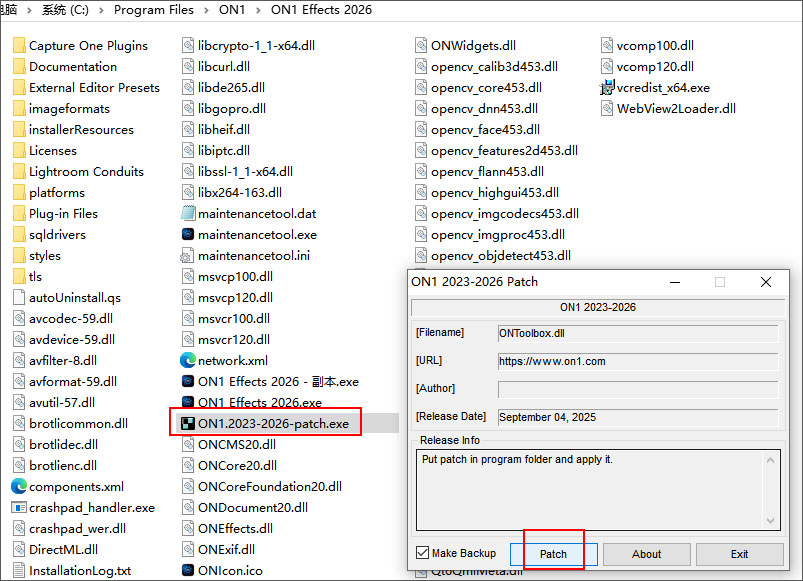Go to the ON1 folder breadcrumb
The height and width of the screenshot is (581, 803).
click(232, 10)
